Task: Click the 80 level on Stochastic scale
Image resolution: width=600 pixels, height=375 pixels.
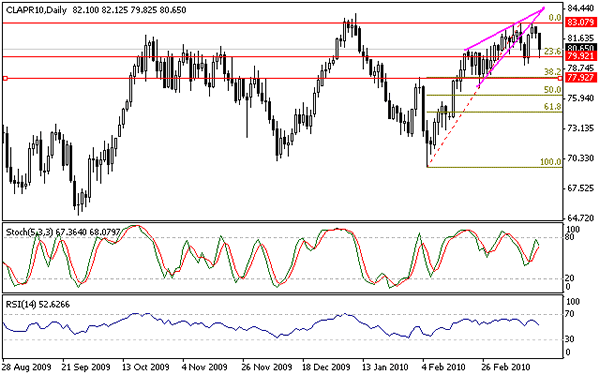Action: click(570, 237)
